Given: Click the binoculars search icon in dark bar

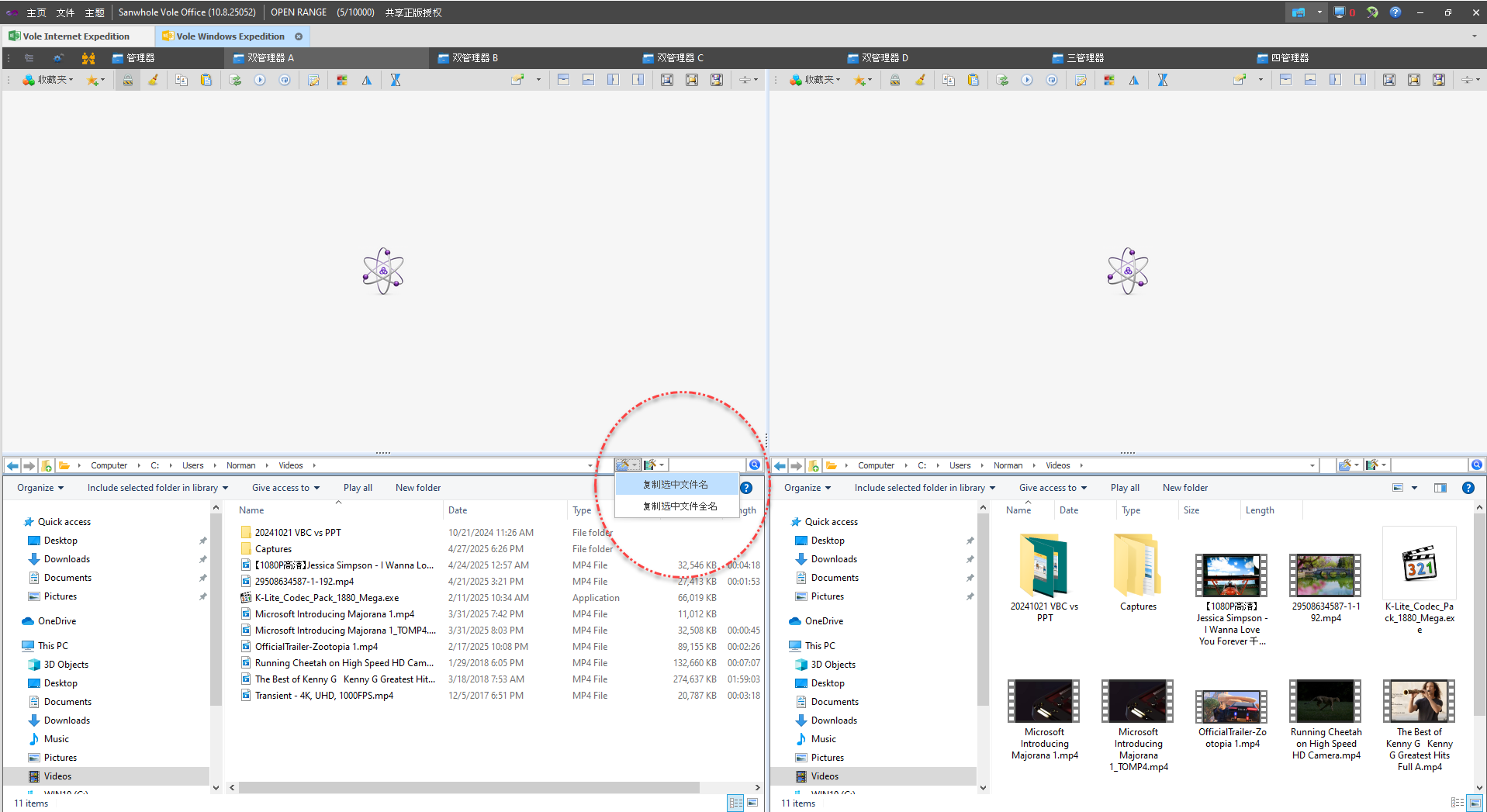Looking at the screenshot, I should (88, 58).
